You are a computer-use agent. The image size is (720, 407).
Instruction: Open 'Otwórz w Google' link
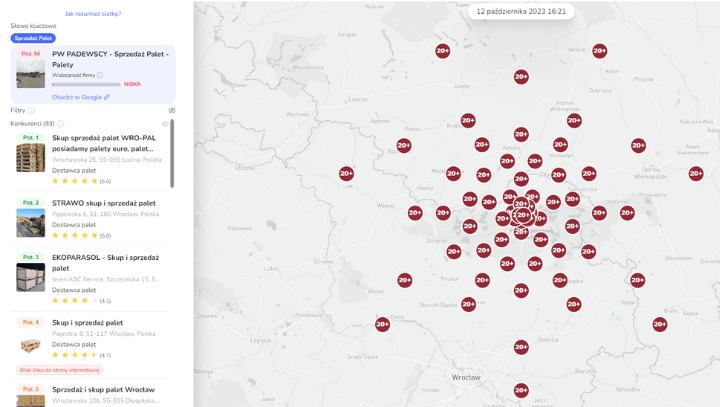pyautogui.click(x=80, y=97)
